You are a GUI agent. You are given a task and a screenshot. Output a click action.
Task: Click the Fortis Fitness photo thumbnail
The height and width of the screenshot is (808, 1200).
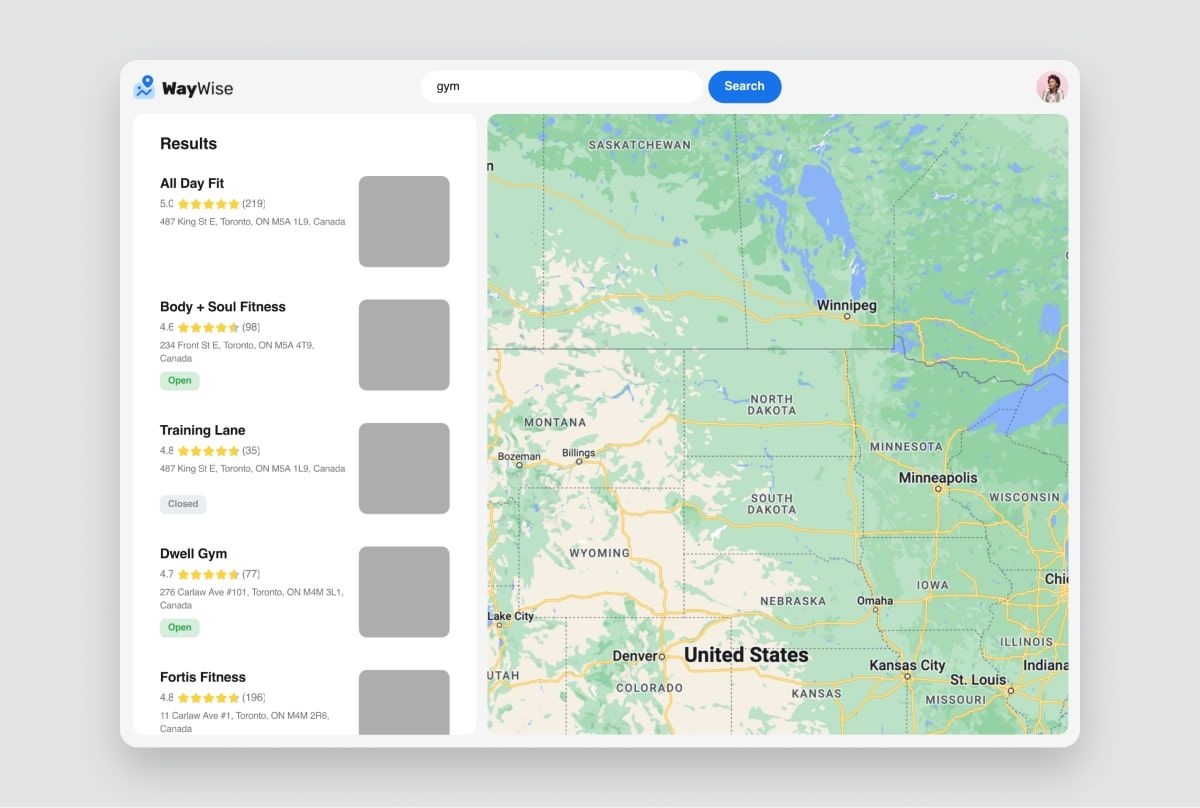tap(404, 702)
